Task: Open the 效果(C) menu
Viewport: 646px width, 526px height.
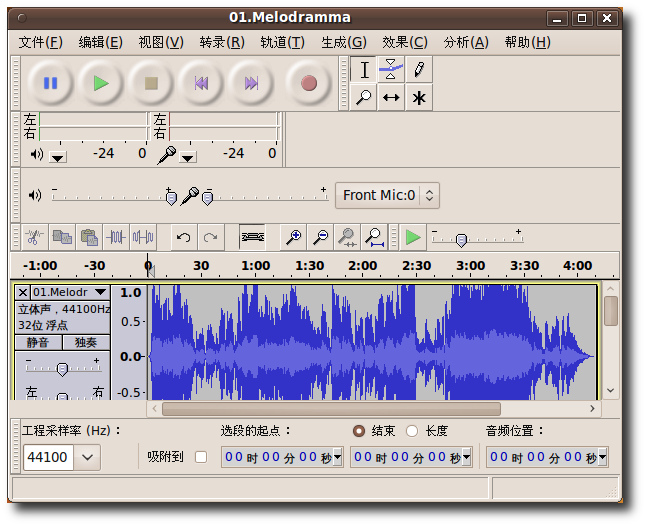Action: click(x=404, y=42)
